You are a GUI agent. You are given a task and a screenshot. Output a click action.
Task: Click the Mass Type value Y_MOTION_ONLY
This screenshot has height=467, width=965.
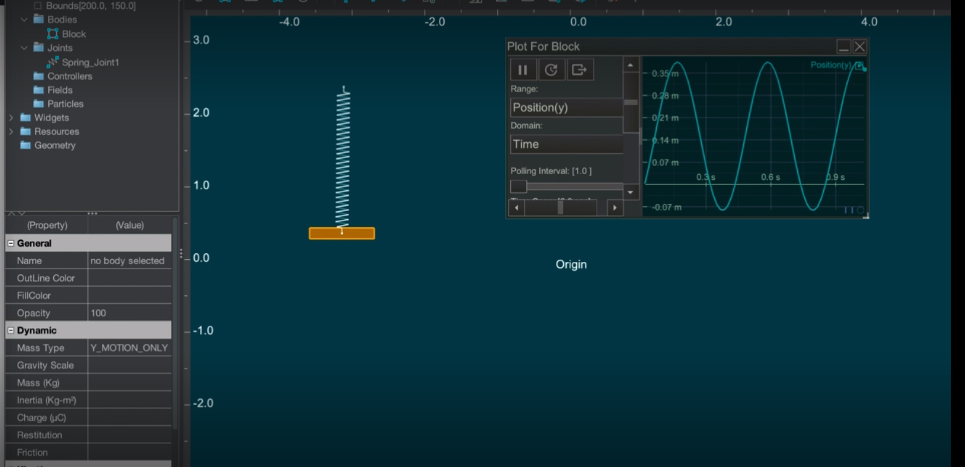tap(129, 348)
